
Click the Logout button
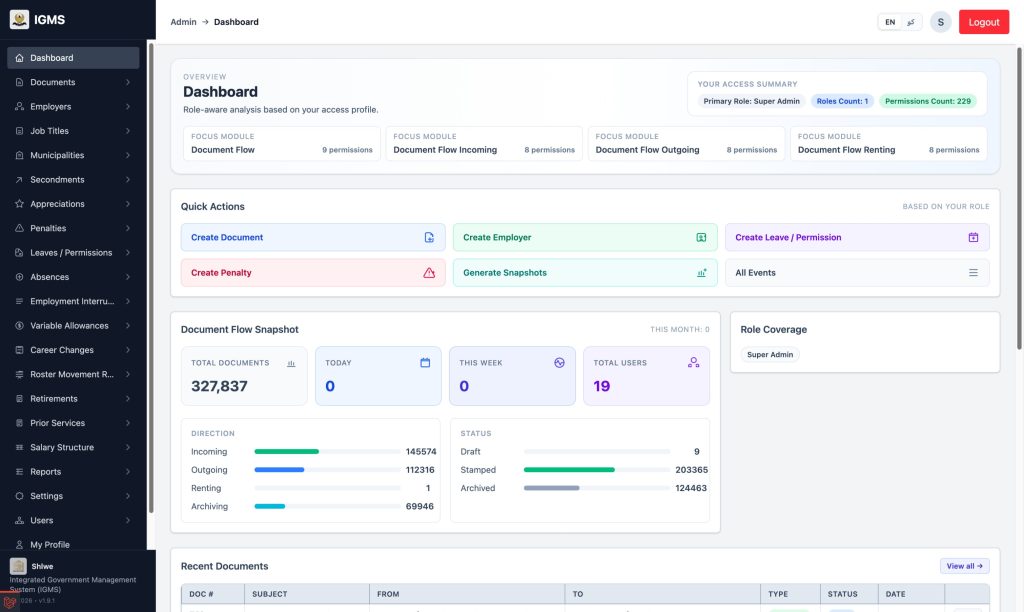tap(984, 22)
